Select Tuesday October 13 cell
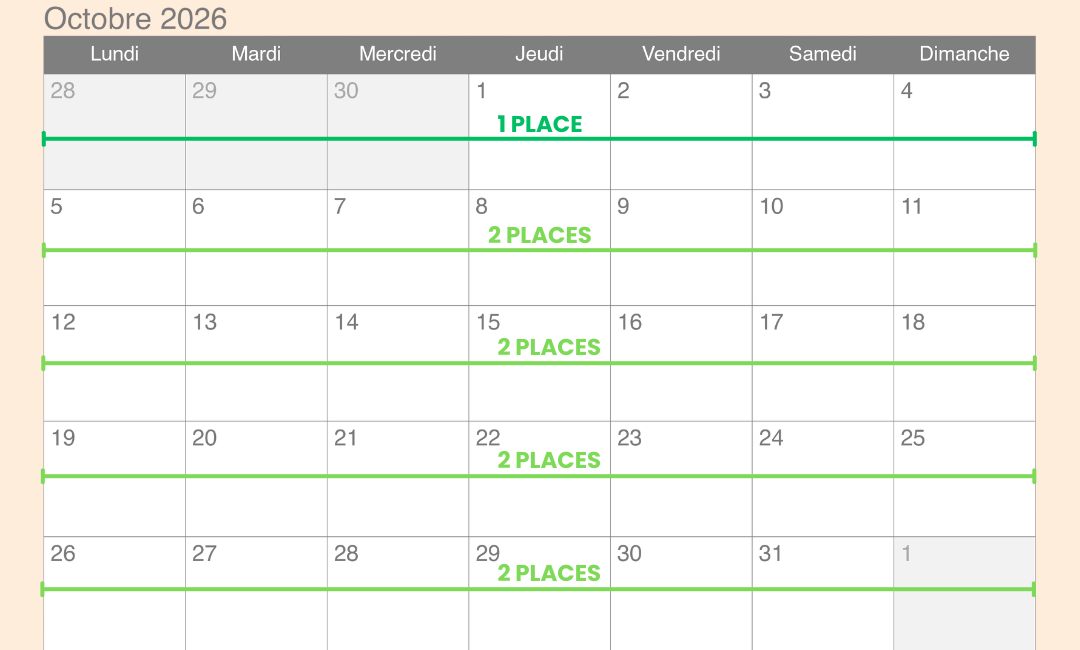 pos(256,390)
